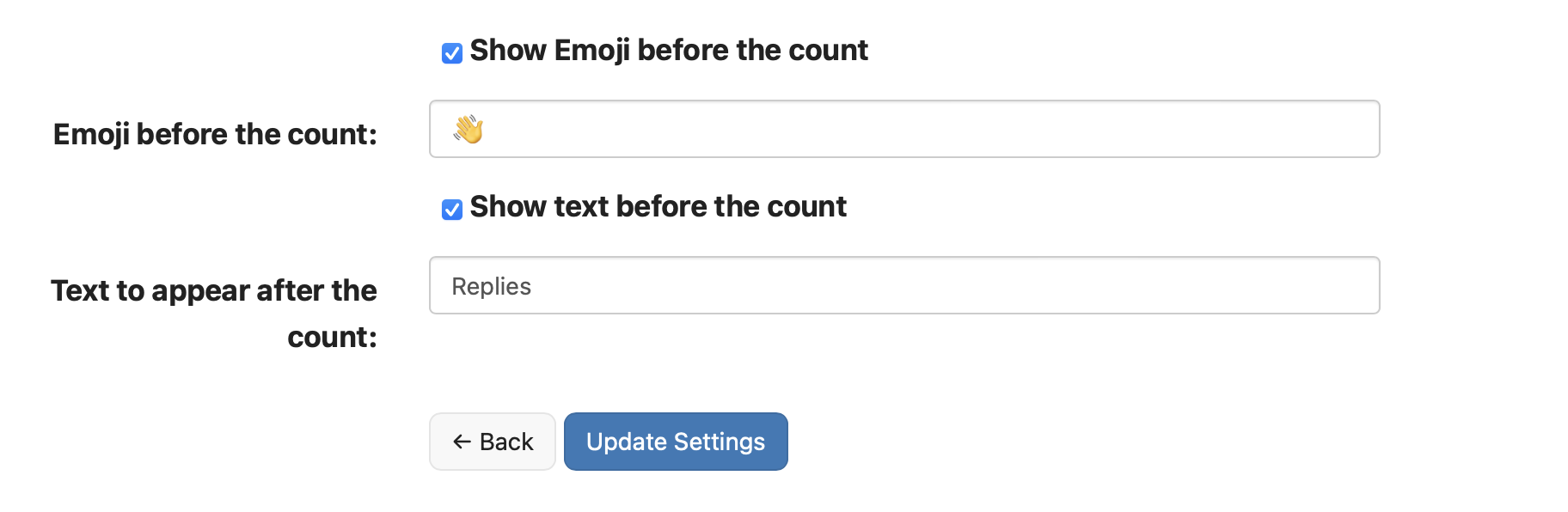Click the 'Show text before the count' label text
The image size is (1568, 512).
click(658, 207)
